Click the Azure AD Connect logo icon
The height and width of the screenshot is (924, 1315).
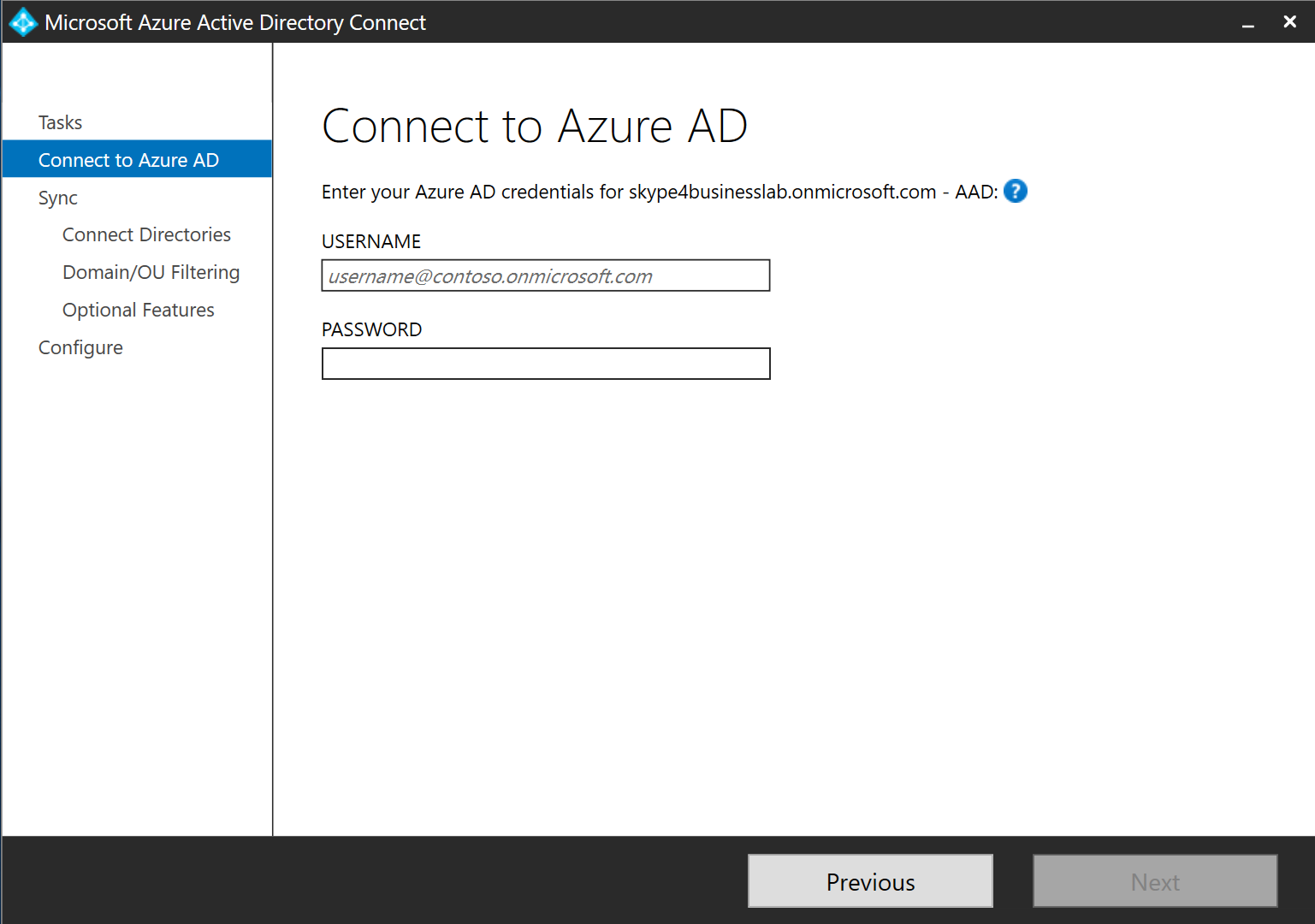[x=23, y=22]
